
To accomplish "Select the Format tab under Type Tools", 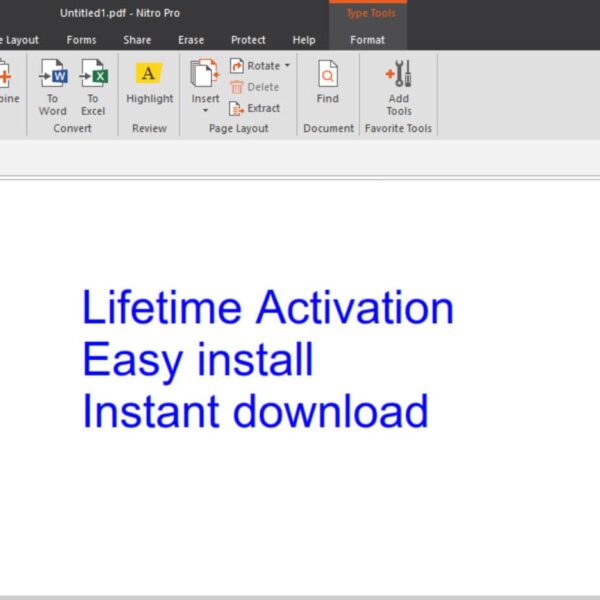I will pos(367,40).
